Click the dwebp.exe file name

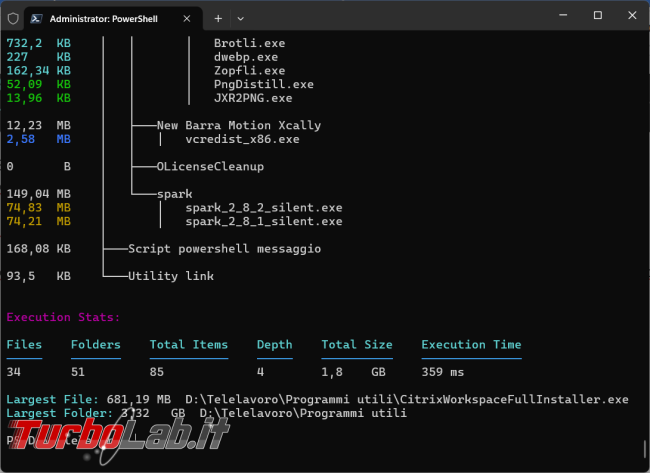(x=246, y=57)
